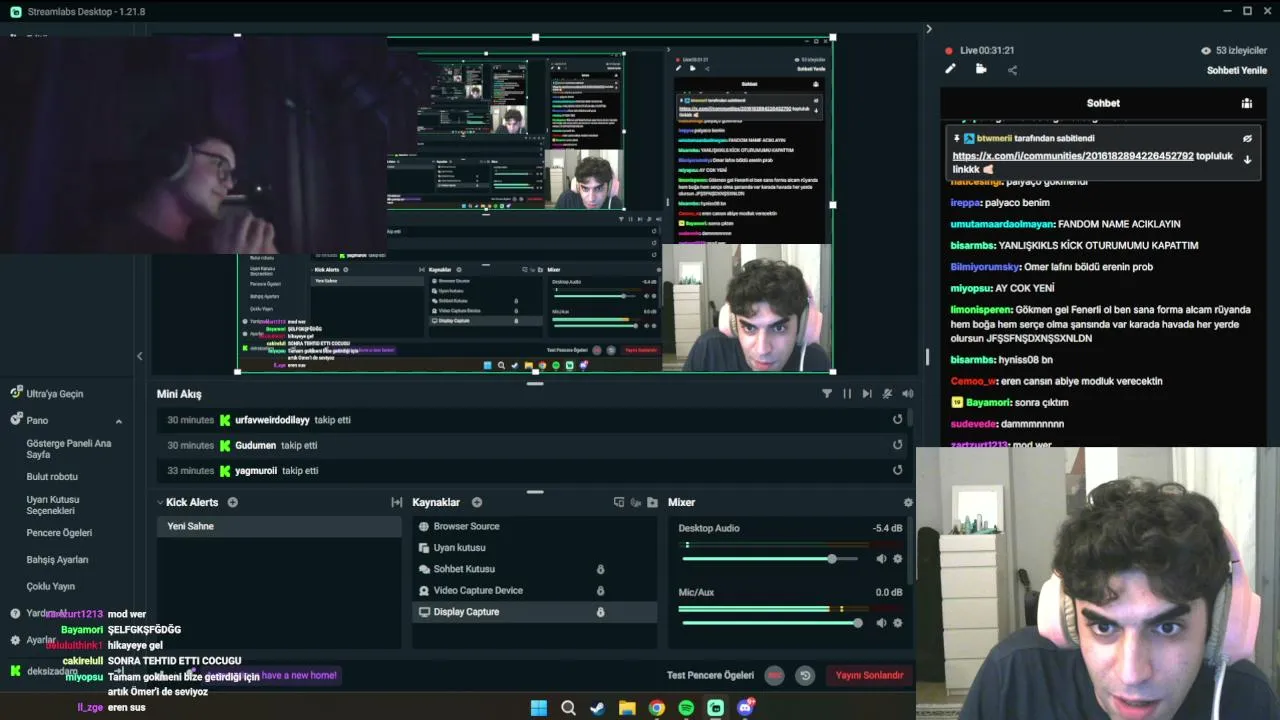Open Gösterge Paneli Ana Sayfa

point(69,449)
